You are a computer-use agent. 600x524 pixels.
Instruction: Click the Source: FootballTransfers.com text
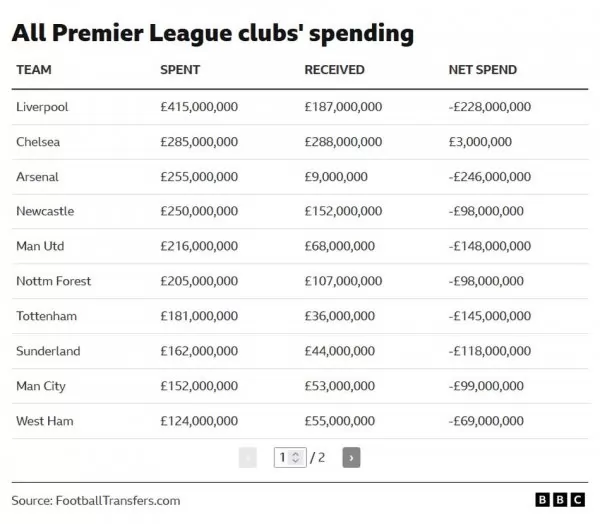click(x=96, y=501)
